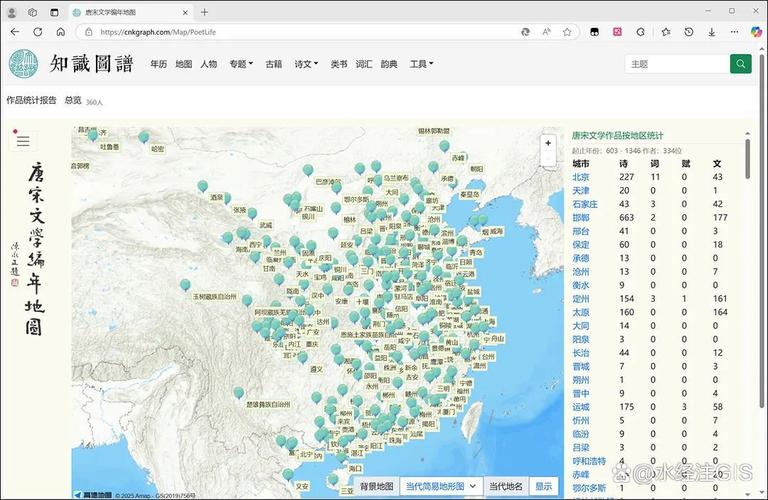Open the downloads icon
Screen dimensions: 768x500
pos(712,32)
